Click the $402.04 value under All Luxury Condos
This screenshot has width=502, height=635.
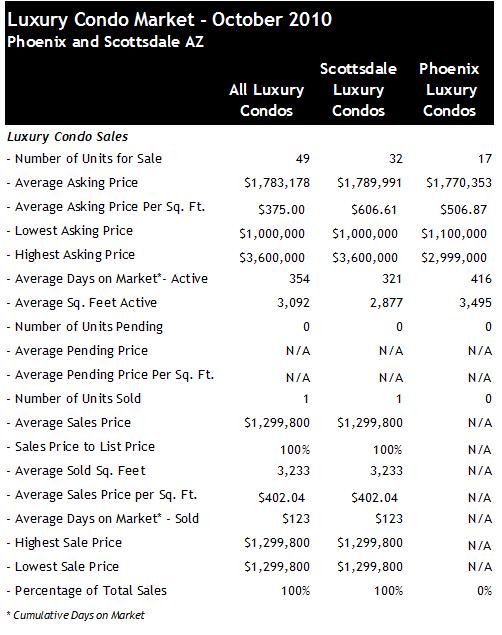click(x=281, y=497)
